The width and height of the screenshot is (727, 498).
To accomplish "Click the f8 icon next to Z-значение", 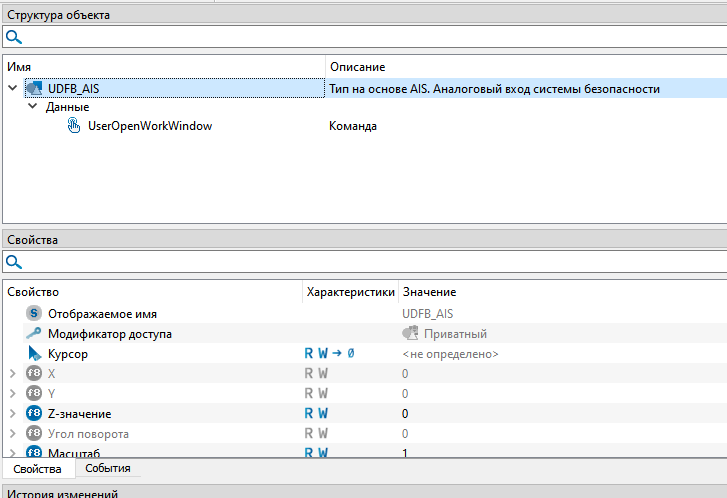I will [34, 414].
